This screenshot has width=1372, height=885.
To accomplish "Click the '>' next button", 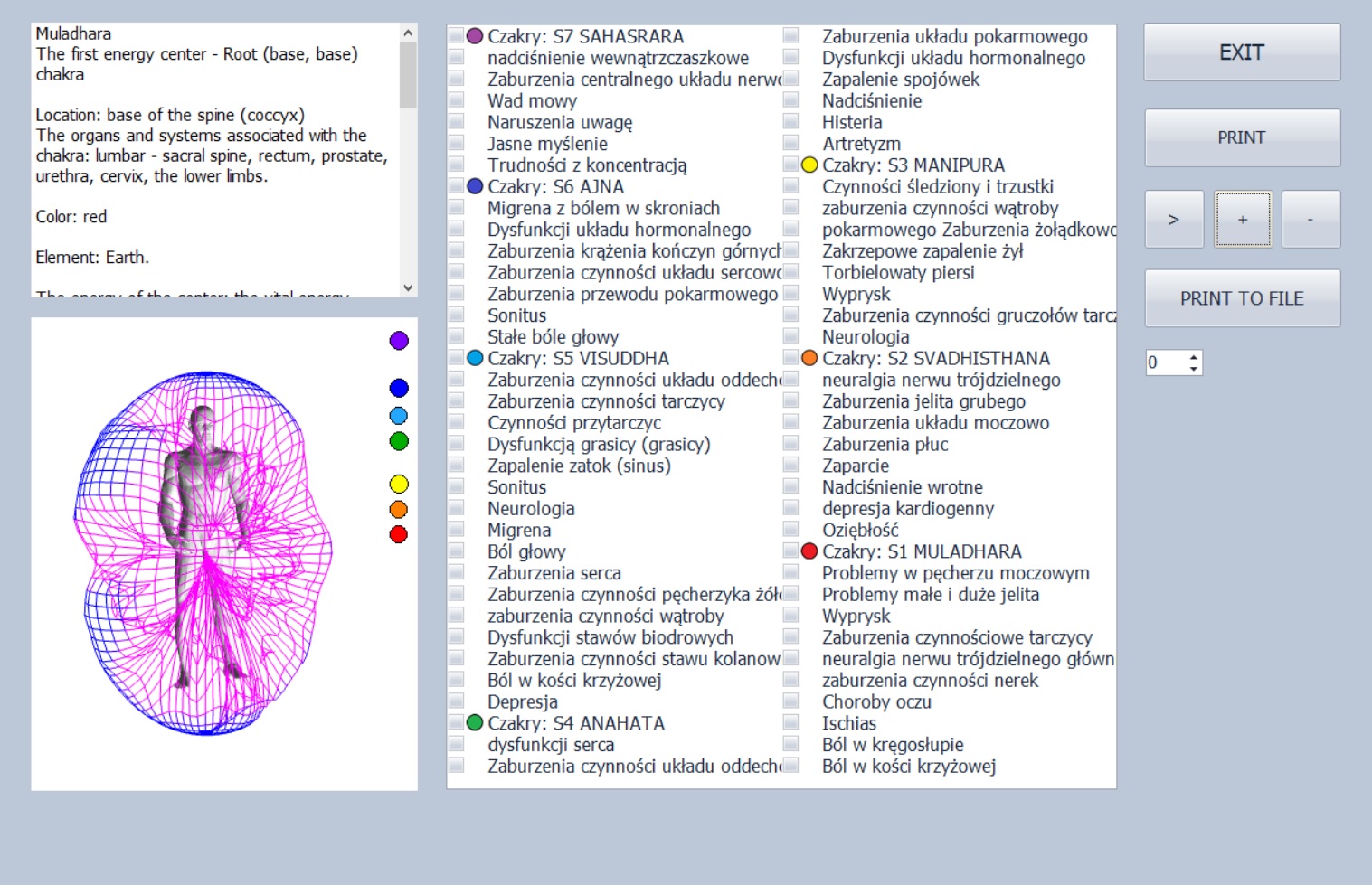I will click(x=1174, y=220).
